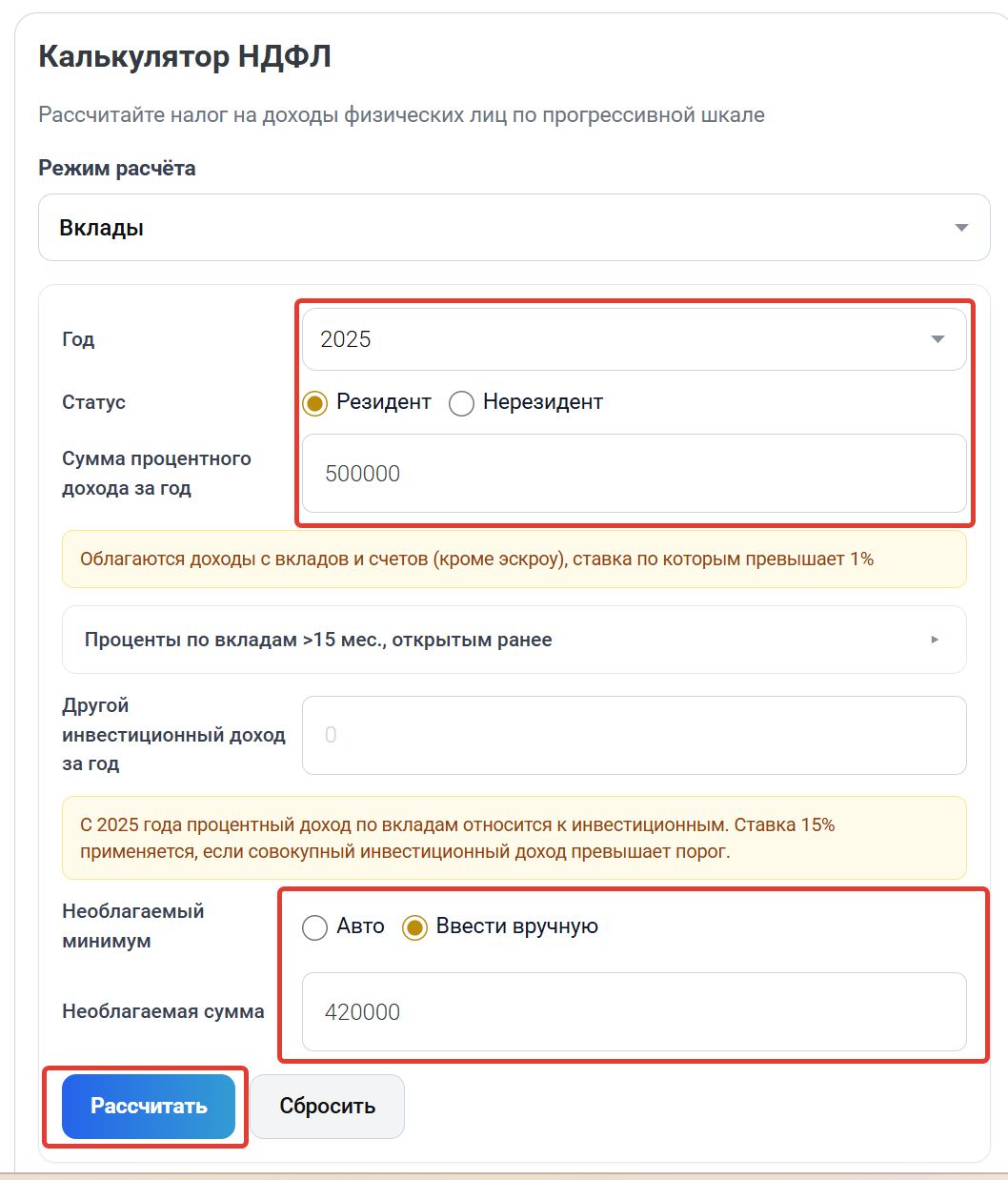Viewport: 1008px width, 1180px height.
Task: Open the Режим расчёта dropdown showing Вклады
Action: [x=514, y=228]
